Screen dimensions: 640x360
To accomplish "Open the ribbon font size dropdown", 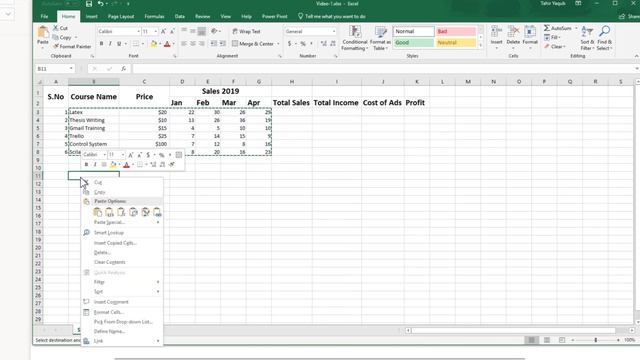I will (x=156, y=31).
